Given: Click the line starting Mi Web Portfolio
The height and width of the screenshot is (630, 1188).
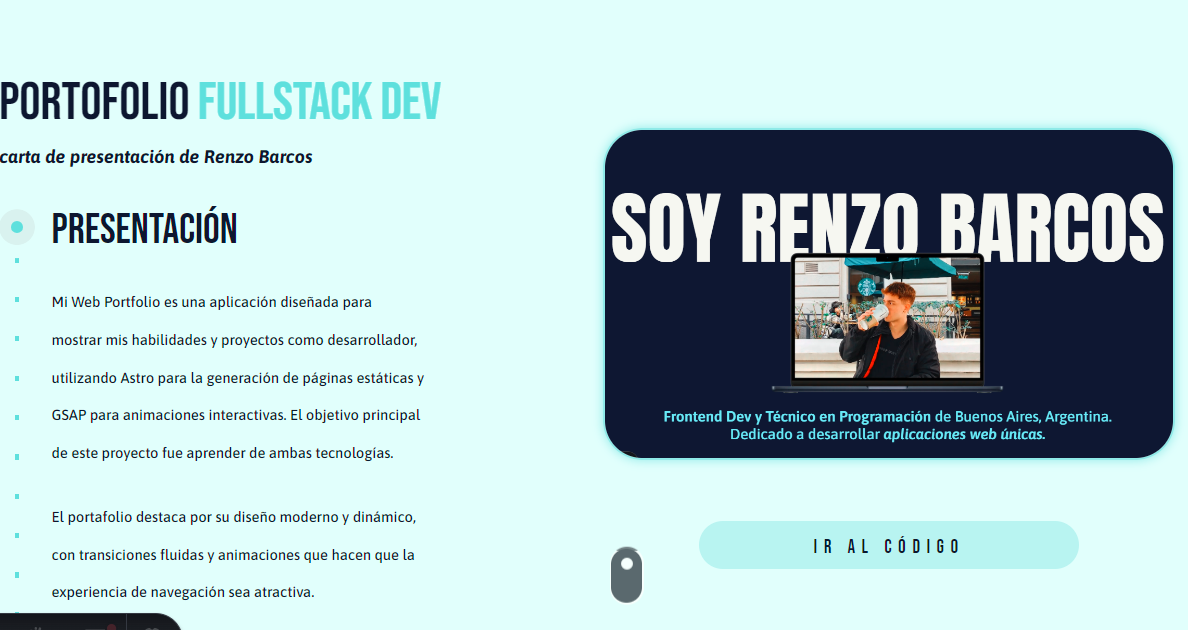Looking at the screenshot, I should pos(212,302).
